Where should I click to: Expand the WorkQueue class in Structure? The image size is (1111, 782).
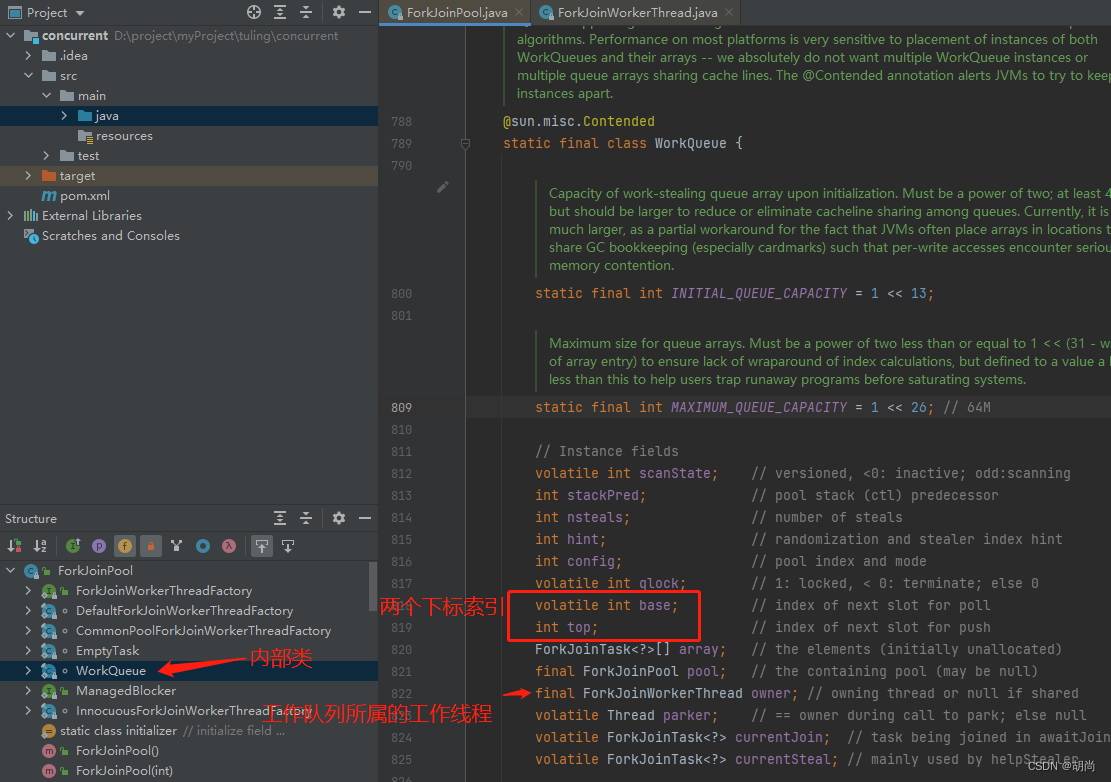28,669
